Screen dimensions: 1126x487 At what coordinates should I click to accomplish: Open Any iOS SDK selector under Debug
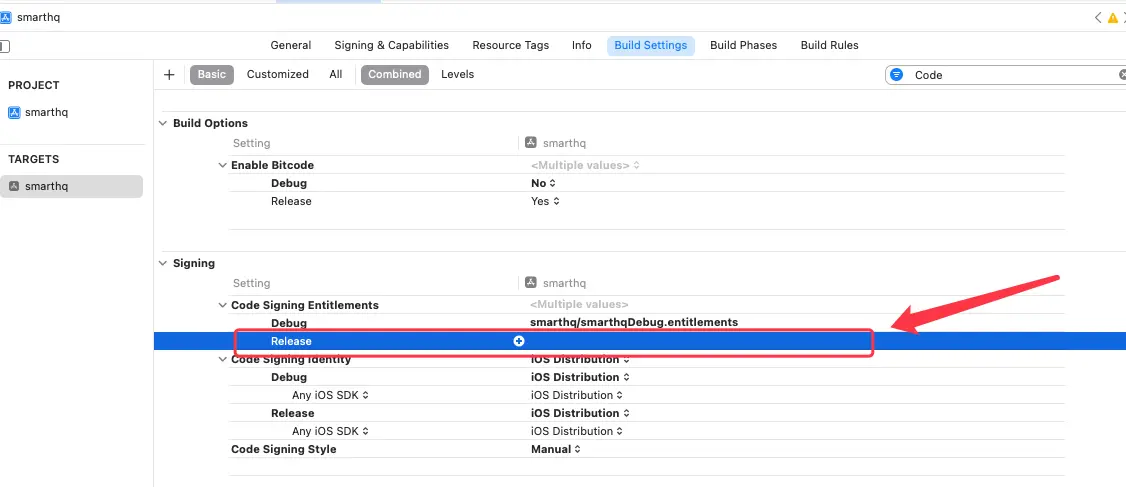330,395
